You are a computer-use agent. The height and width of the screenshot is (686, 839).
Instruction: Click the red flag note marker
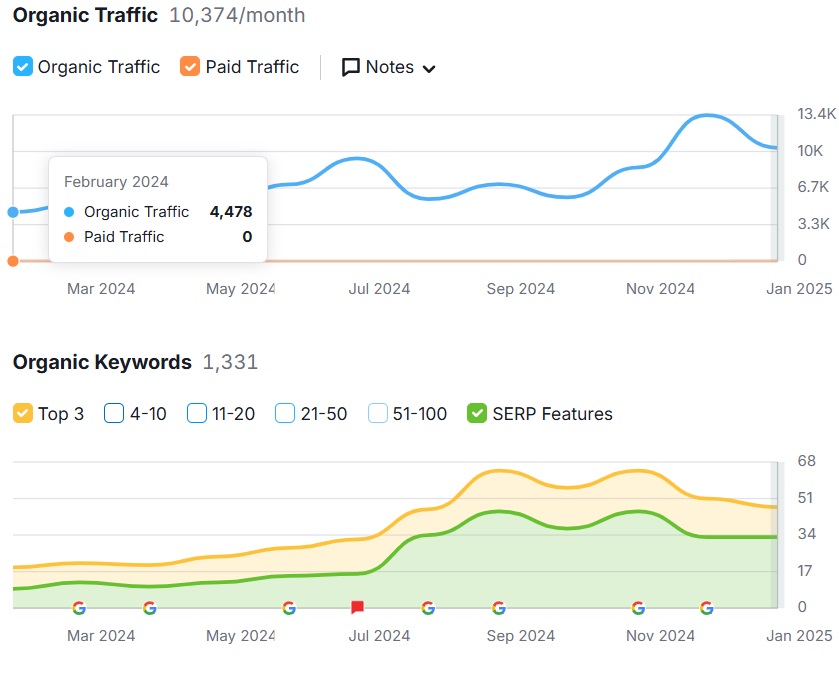click(x=357, y=607)
